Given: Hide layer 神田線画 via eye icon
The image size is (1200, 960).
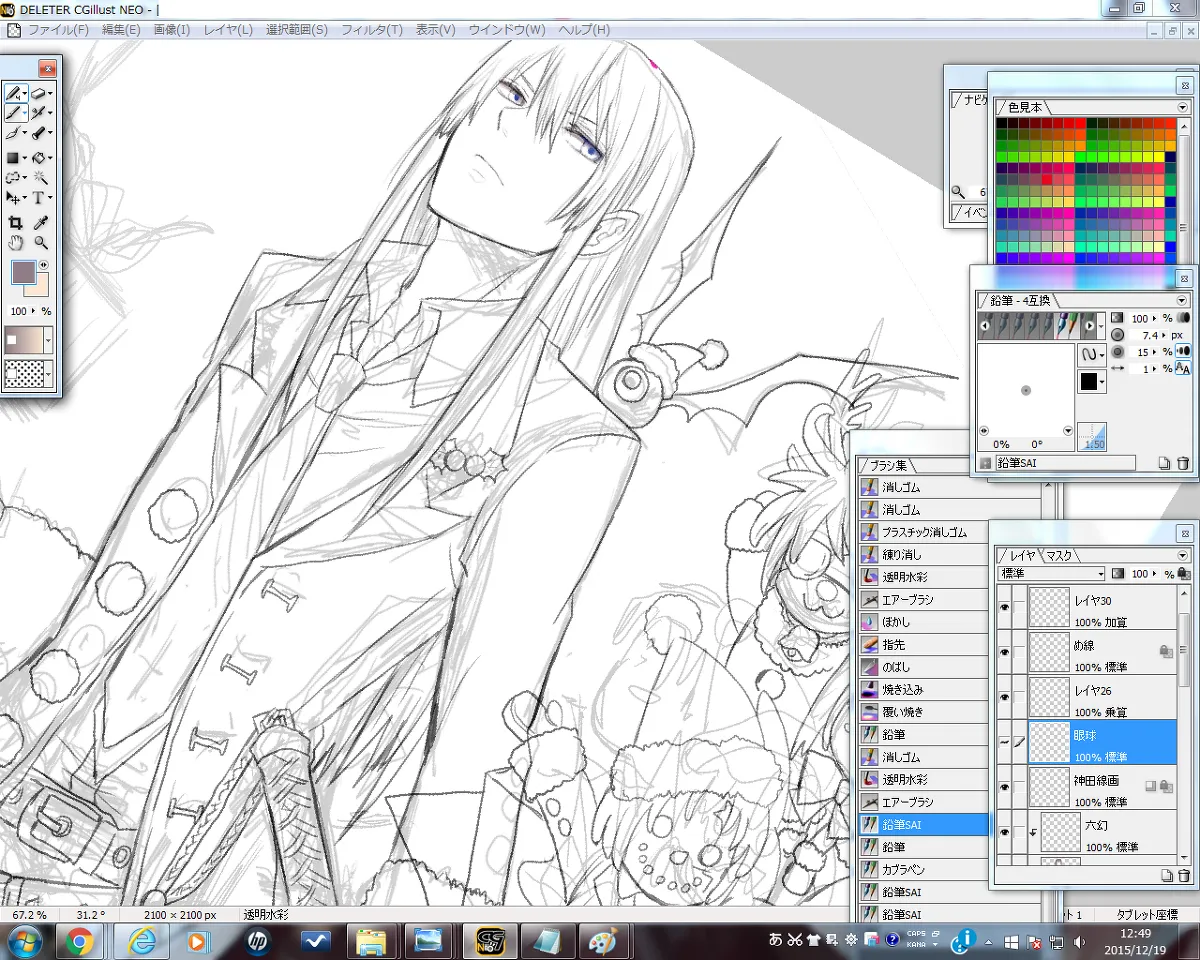Looking at the screenshot, I should click(1004, 787).
